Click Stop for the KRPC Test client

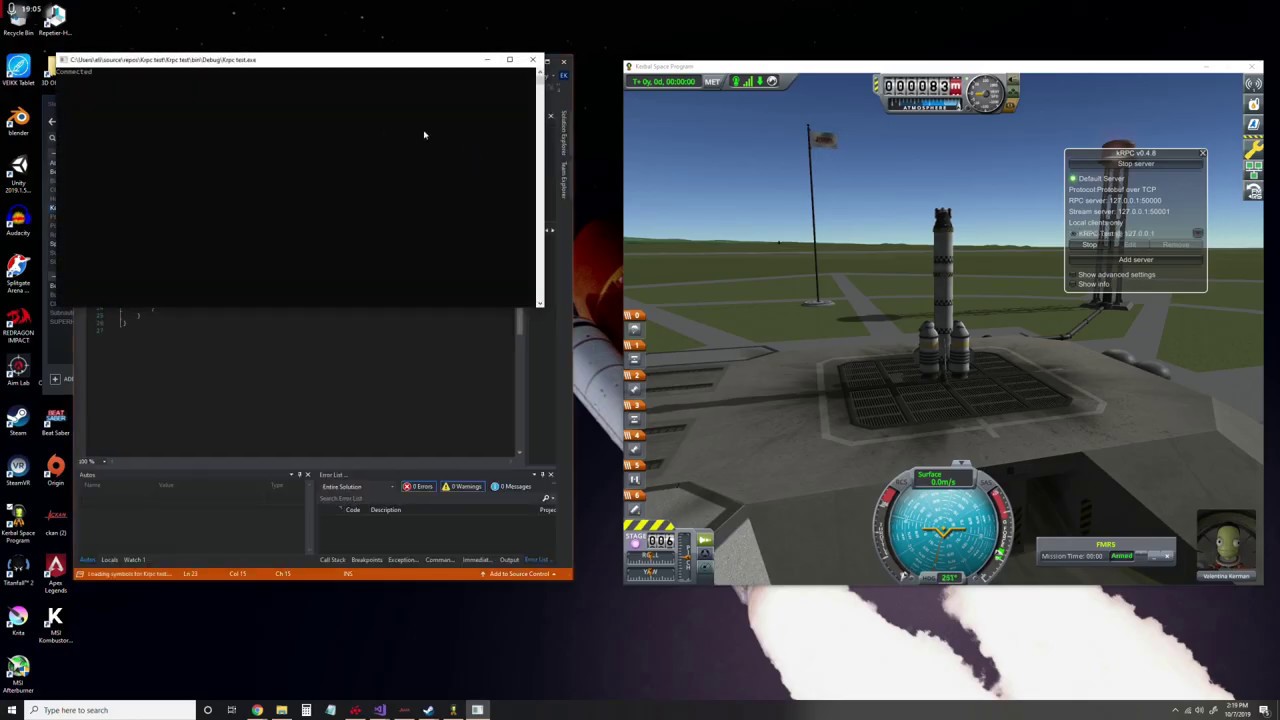[1089, 244]
